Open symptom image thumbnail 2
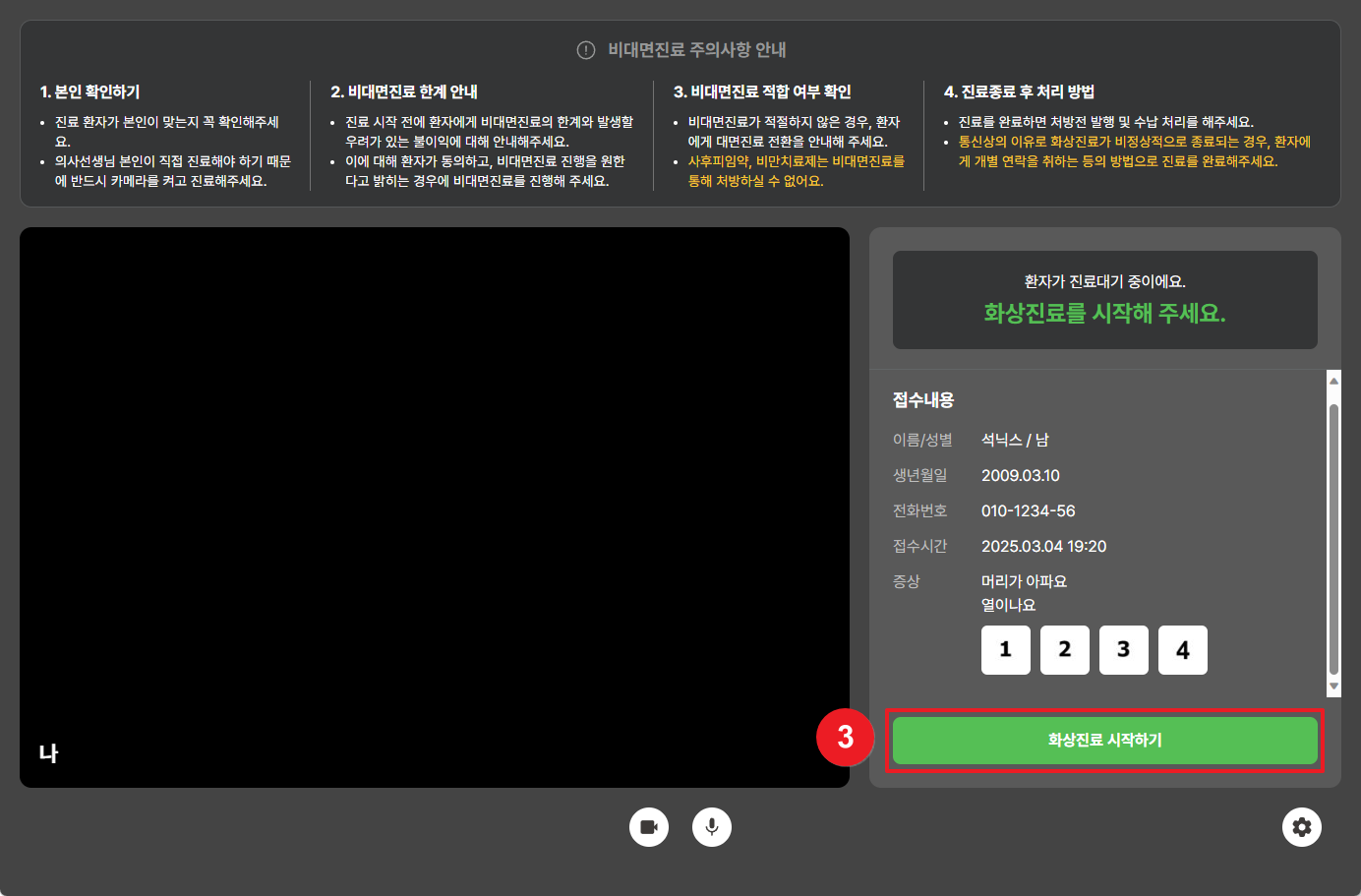 (1064, 650)
